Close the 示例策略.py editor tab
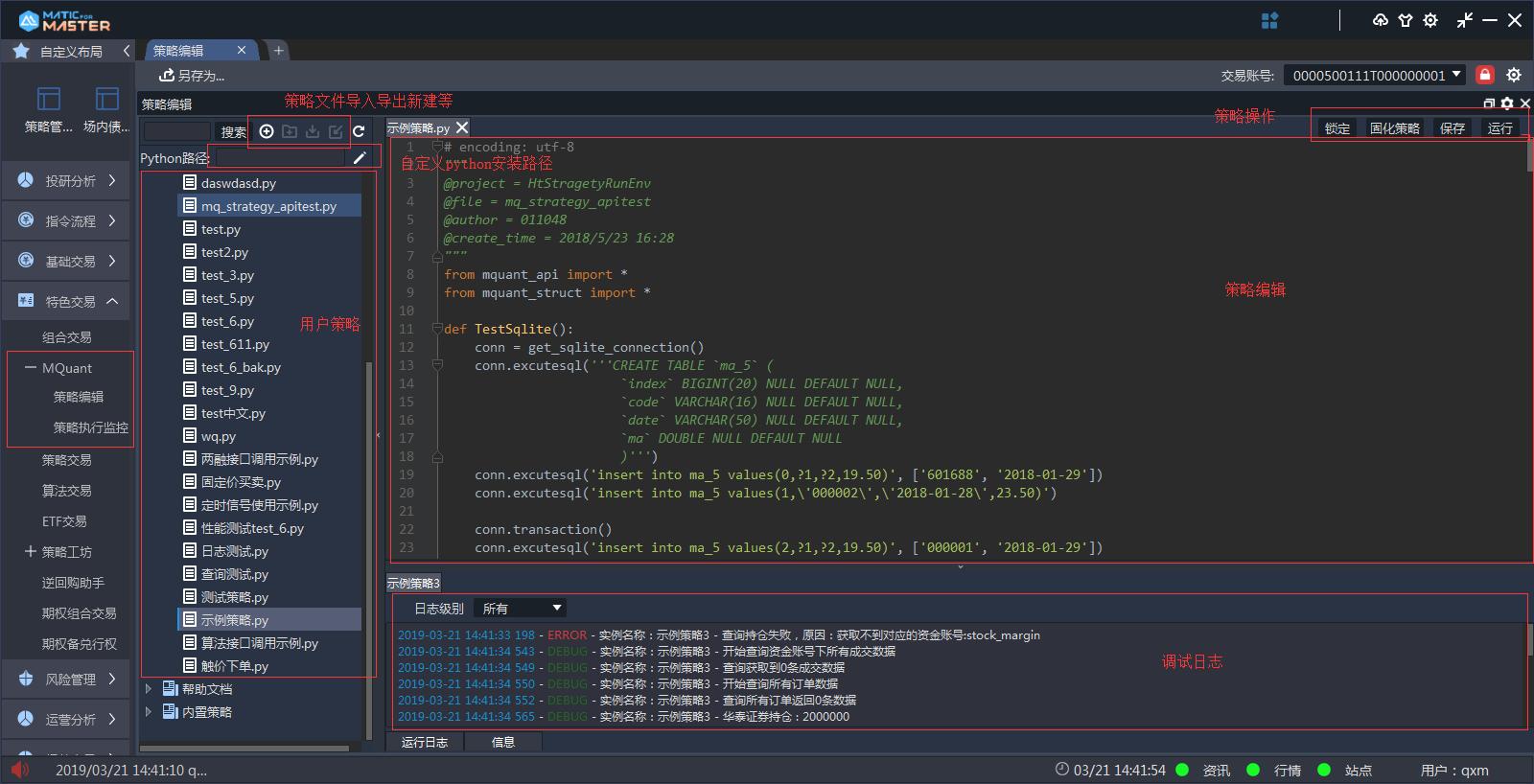Screen dimensions: 1534x784 (462, 127)
